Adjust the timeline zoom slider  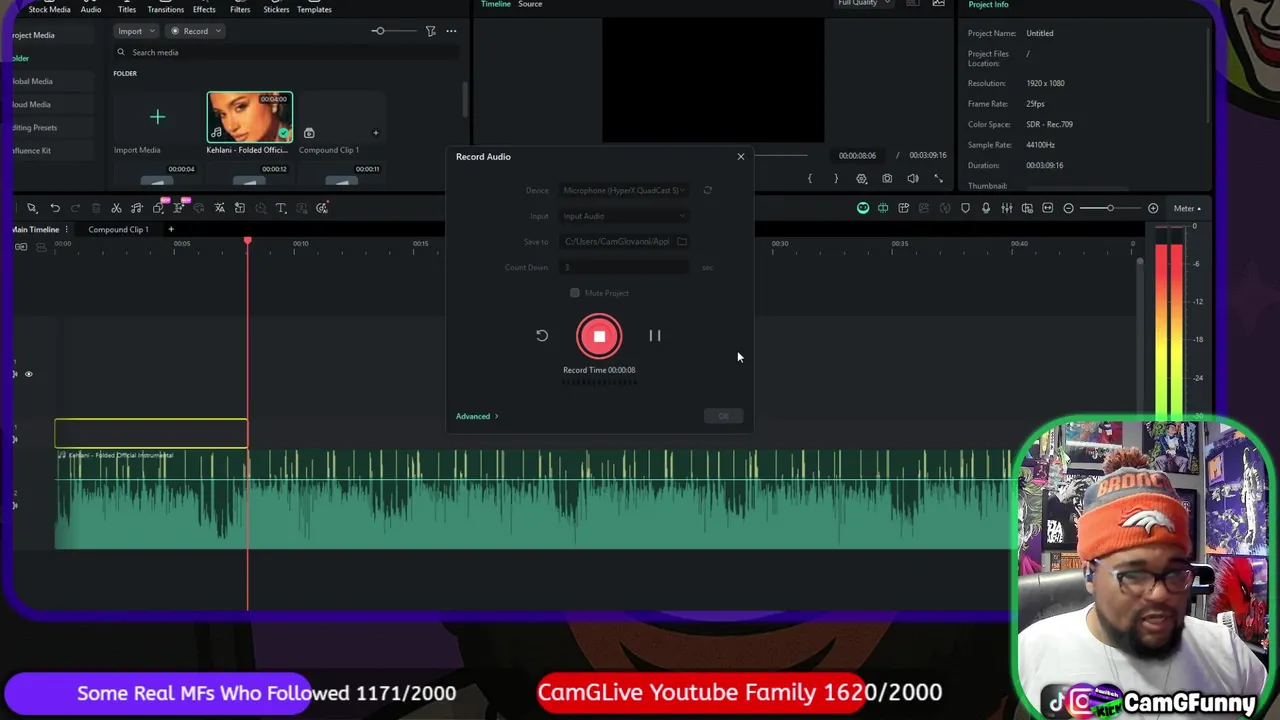coord(1110,208)
